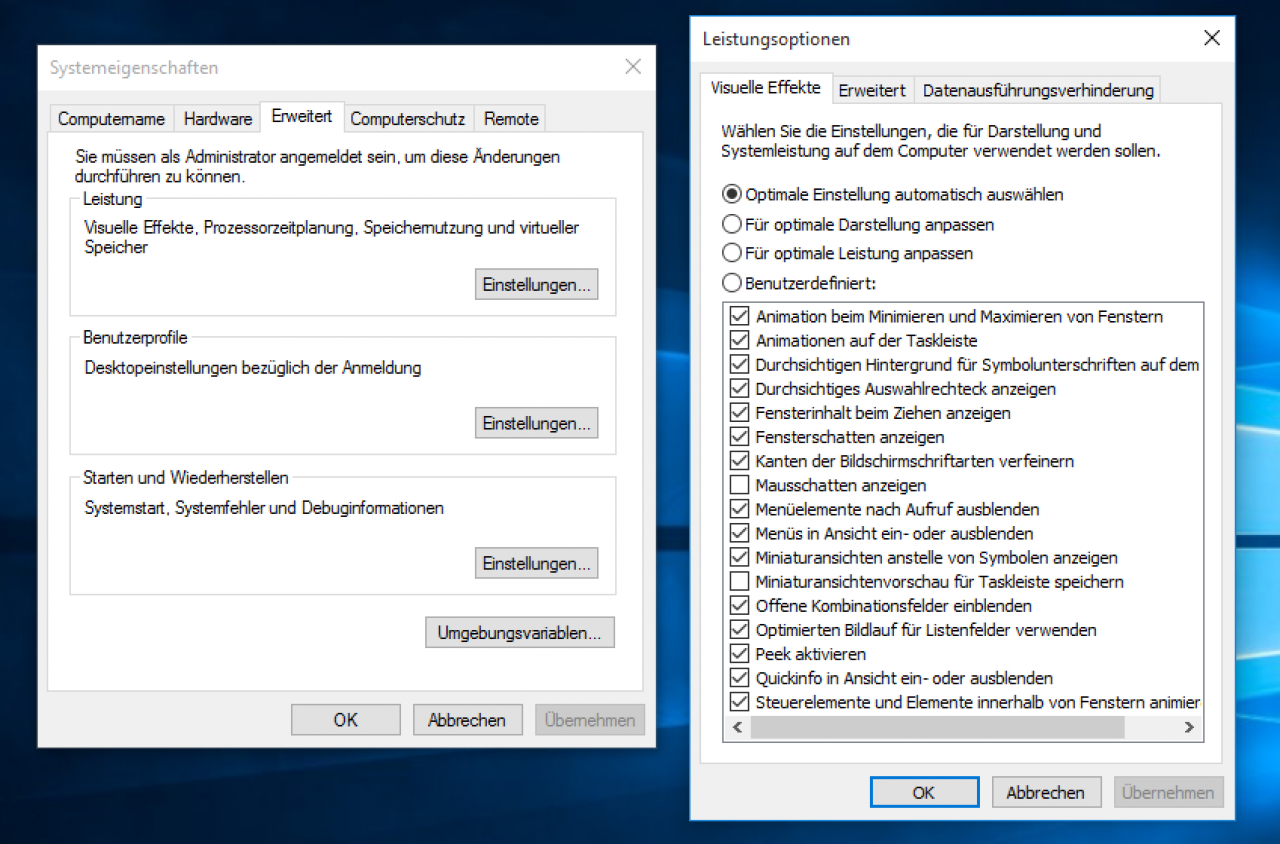This screenshot has height=844, width=1280.
Task: Click the Umgebungsvariablen button
Action: point(519,632)
